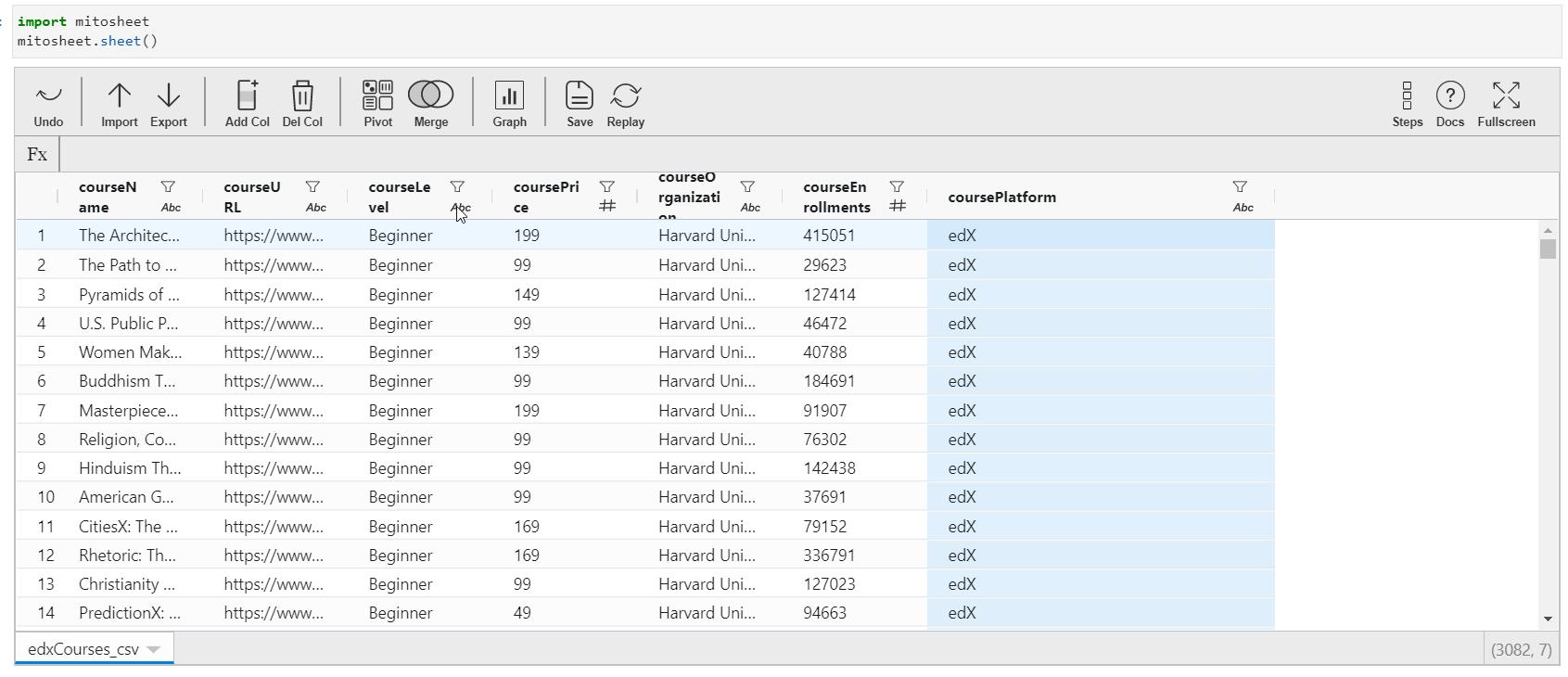Click the Replay analysis icon

626,103
